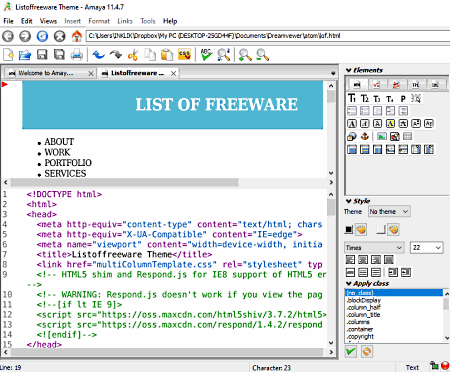Open a document from folder

pos(25,55)
